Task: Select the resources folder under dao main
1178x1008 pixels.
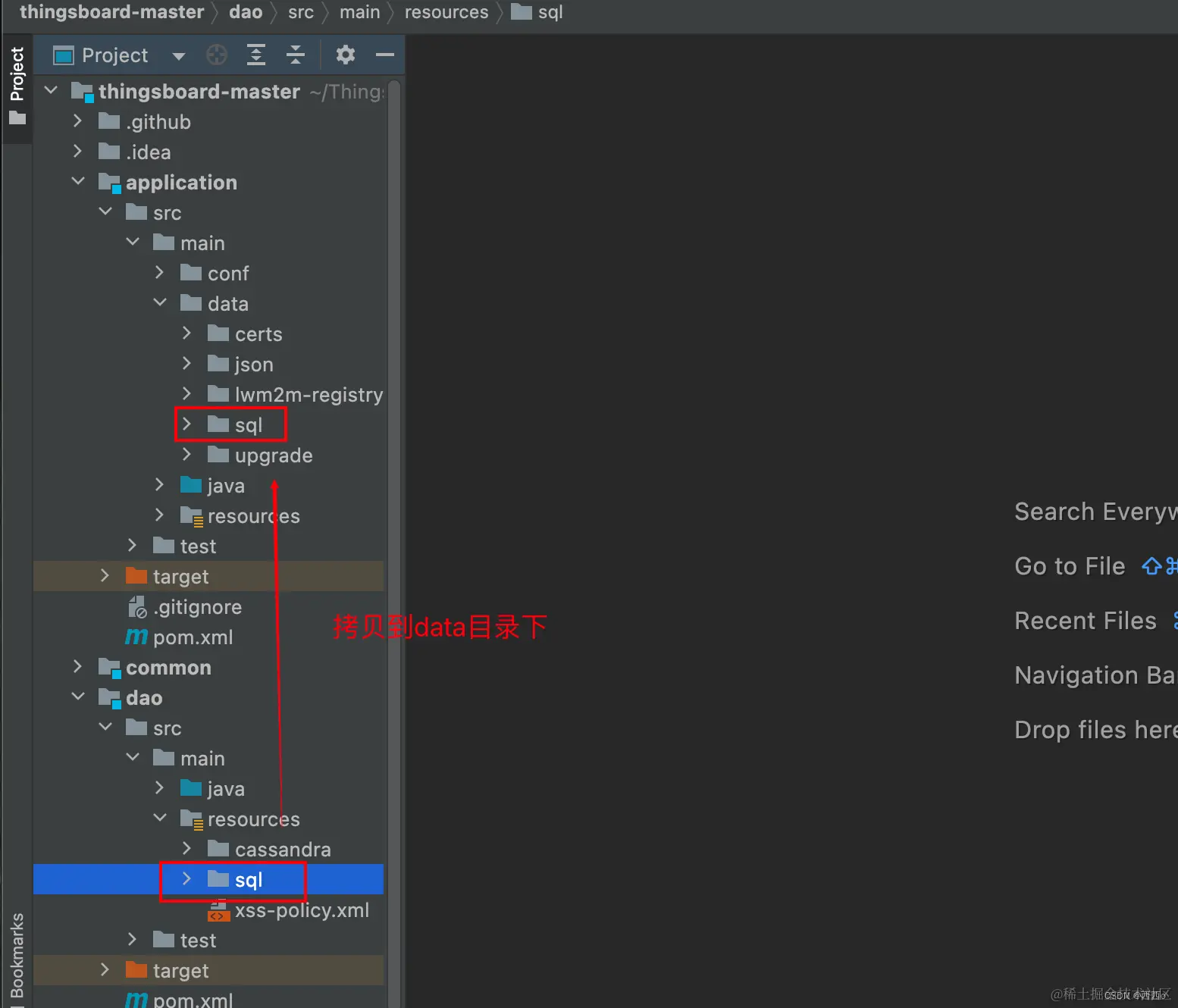Action: point(240,819)
